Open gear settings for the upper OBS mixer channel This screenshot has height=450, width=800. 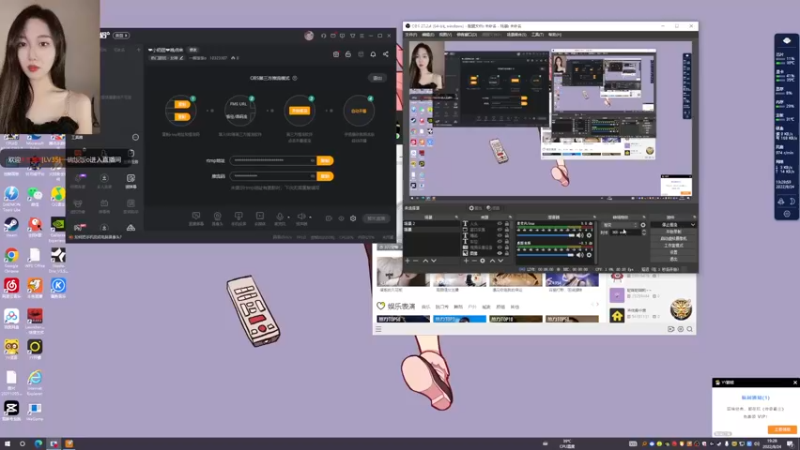point(589,235)
